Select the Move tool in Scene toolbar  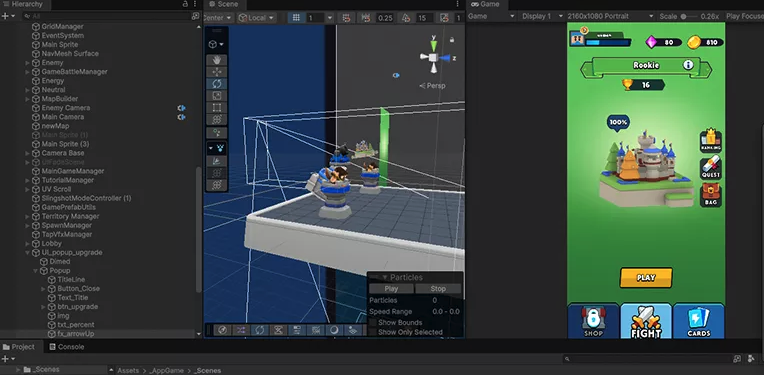(x=217, y=72)
